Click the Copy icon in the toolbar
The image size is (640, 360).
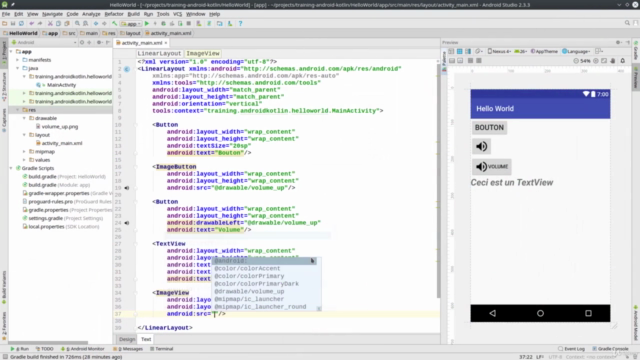pyautogui.click(x=58, y=24)
